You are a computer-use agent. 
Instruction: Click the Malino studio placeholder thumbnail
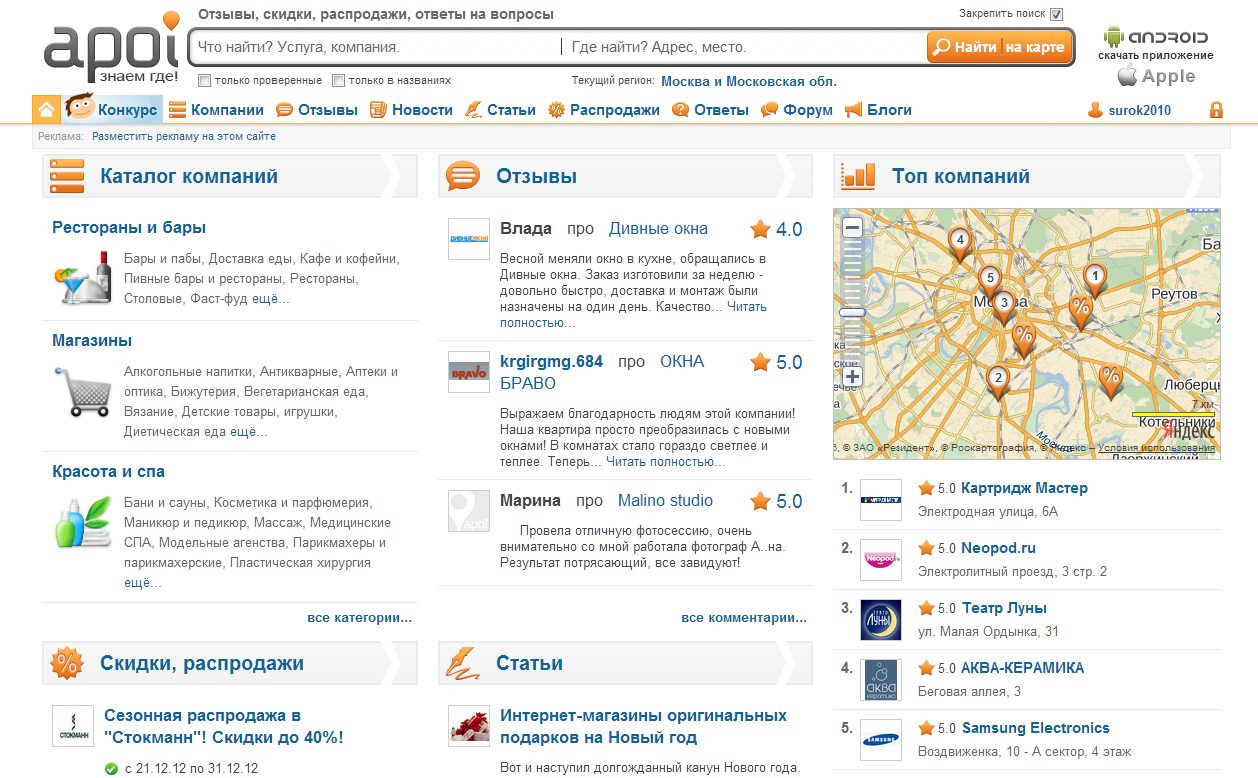(469, 511)
